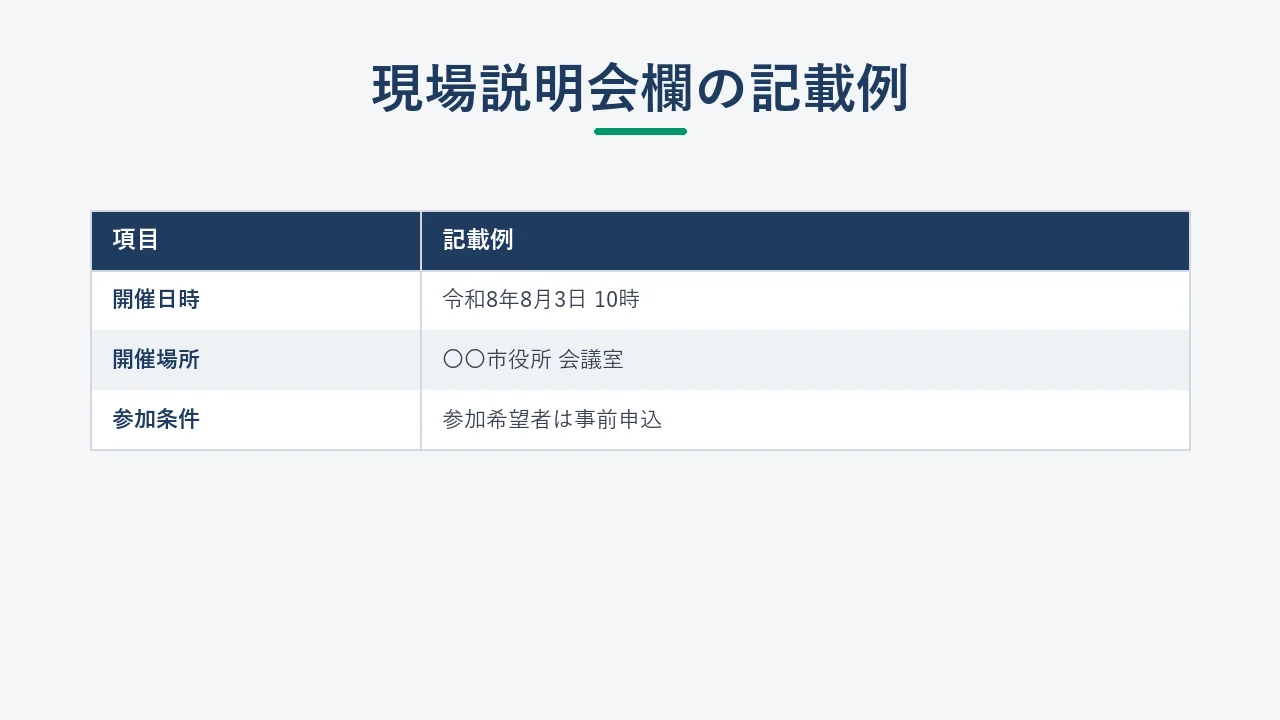Click the word 記載例 in the slide title

pyautogui.click(x=829, y=88)
